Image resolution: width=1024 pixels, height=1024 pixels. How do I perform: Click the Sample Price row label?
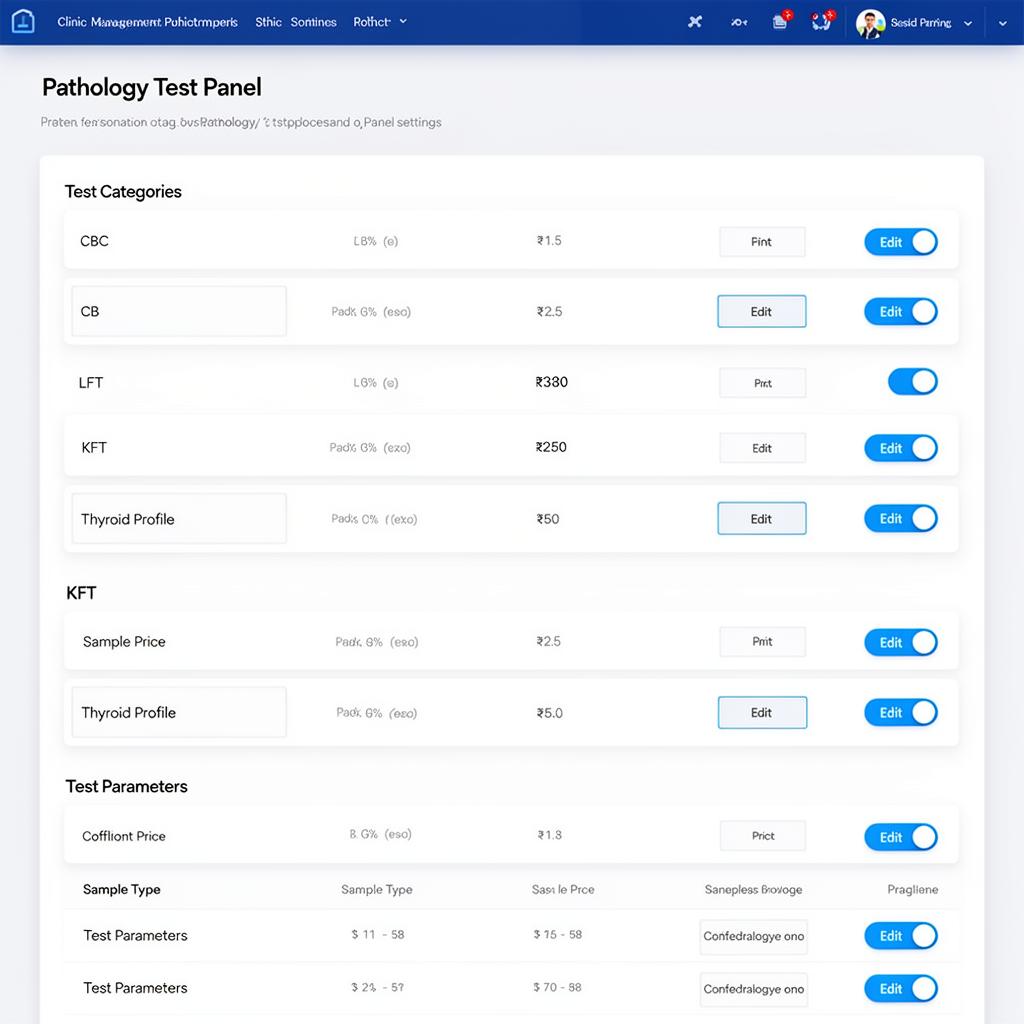tap(124, 642)
